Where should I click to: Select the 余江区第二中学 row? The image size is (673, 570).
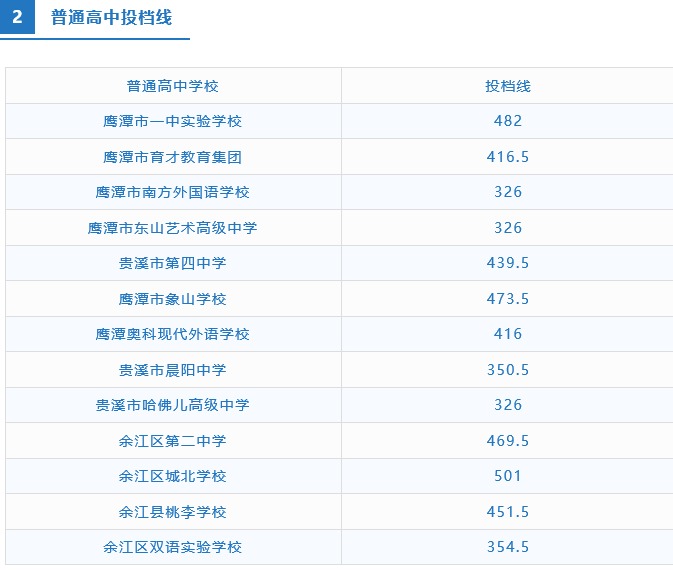point(173,441)
